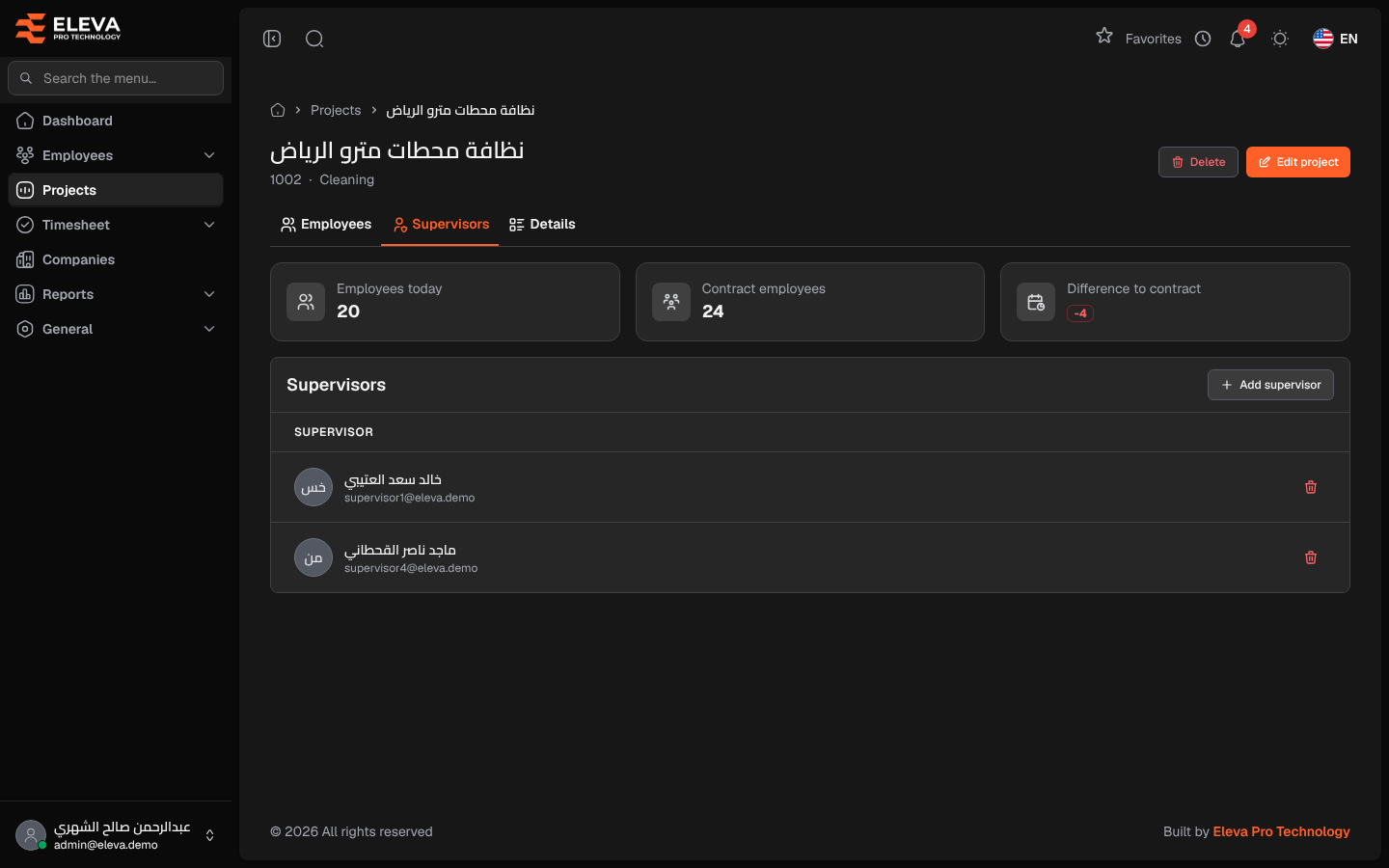Delete the project with the Delete button
The image size is (1389, 868).
coord(1198,162)
